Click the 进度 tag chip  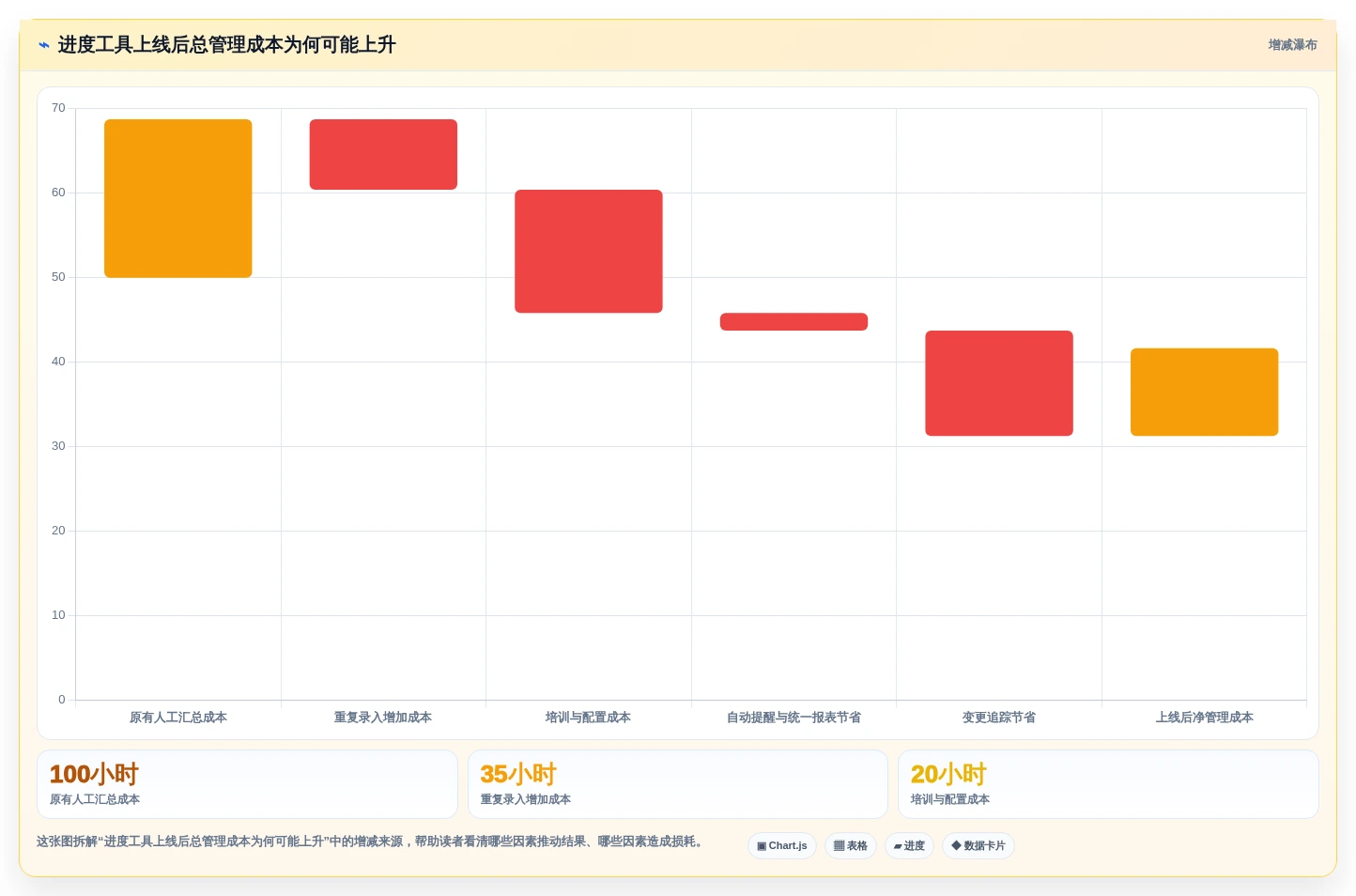coord(909,845)
